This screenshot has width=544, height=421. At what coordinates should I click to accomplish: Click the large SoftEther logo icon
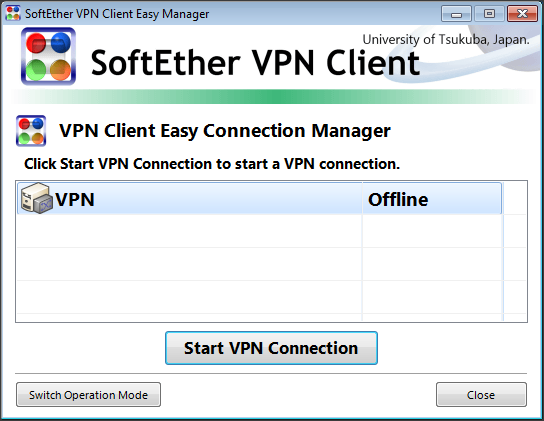coord(48,57)
